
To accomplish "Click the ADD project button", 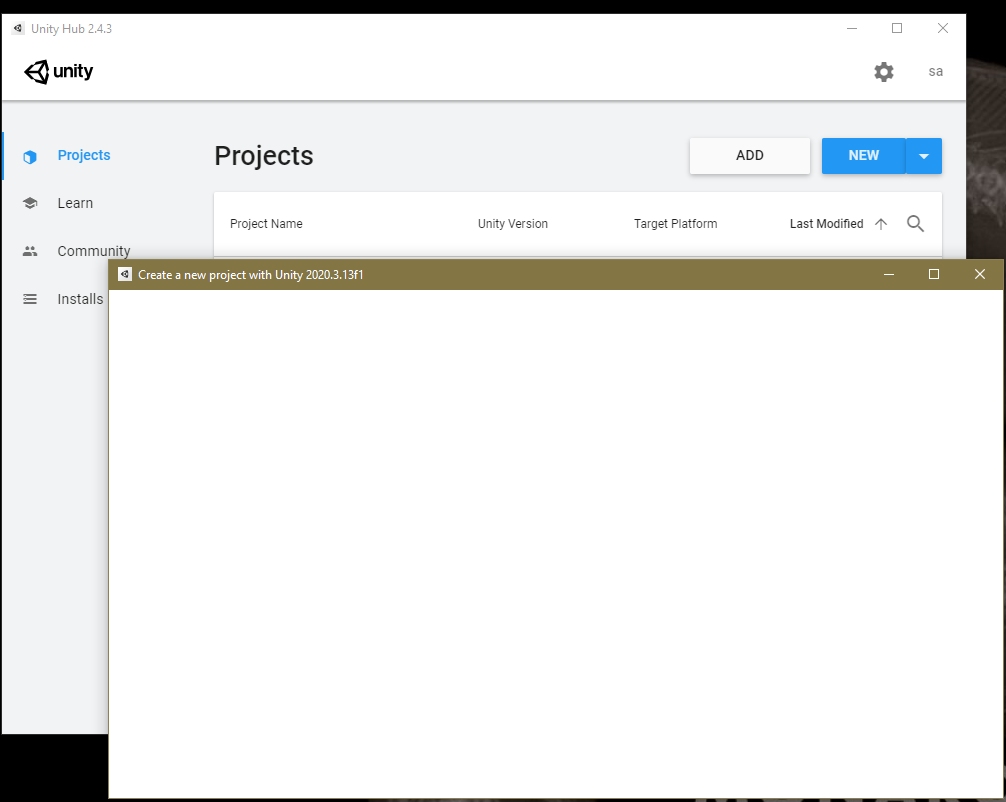I will coord(749,155).
